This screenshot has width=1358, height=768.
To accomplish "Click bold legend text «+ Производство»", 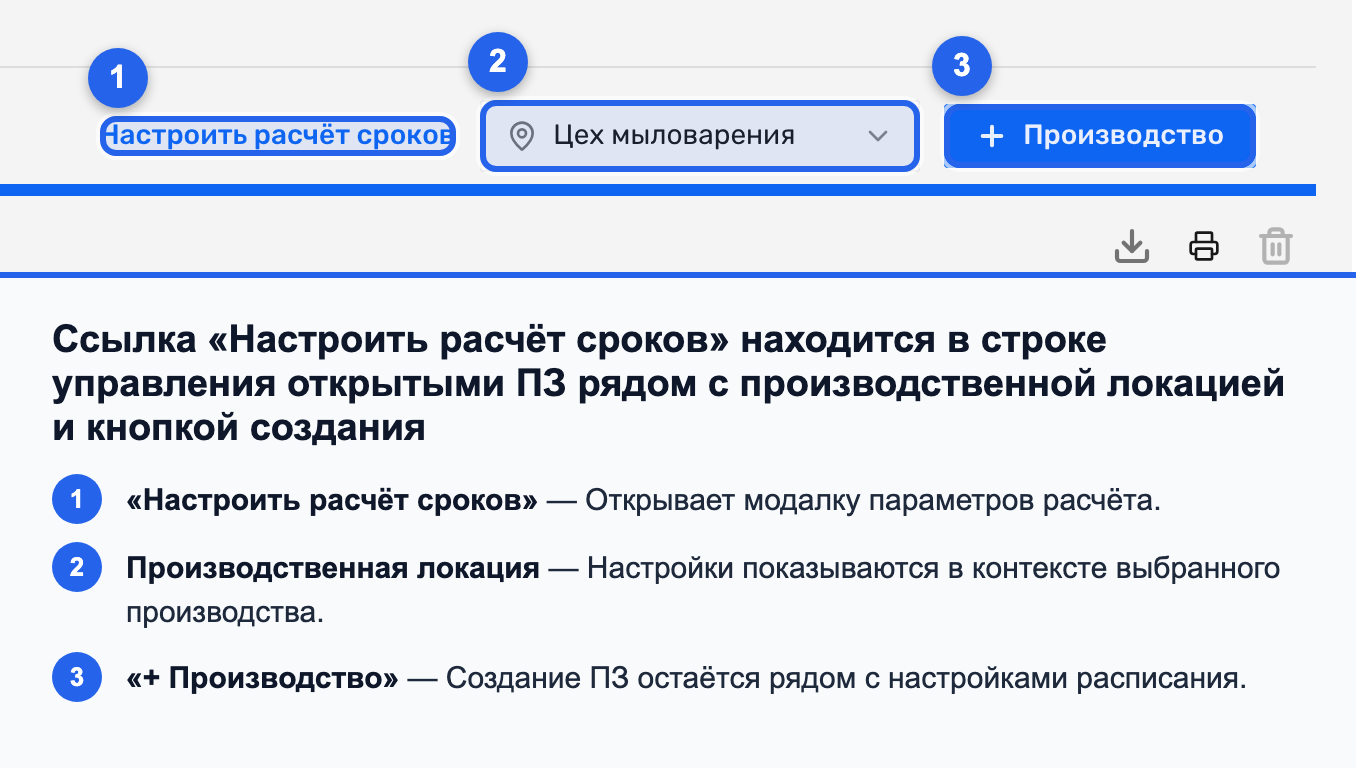I will 262,679.
